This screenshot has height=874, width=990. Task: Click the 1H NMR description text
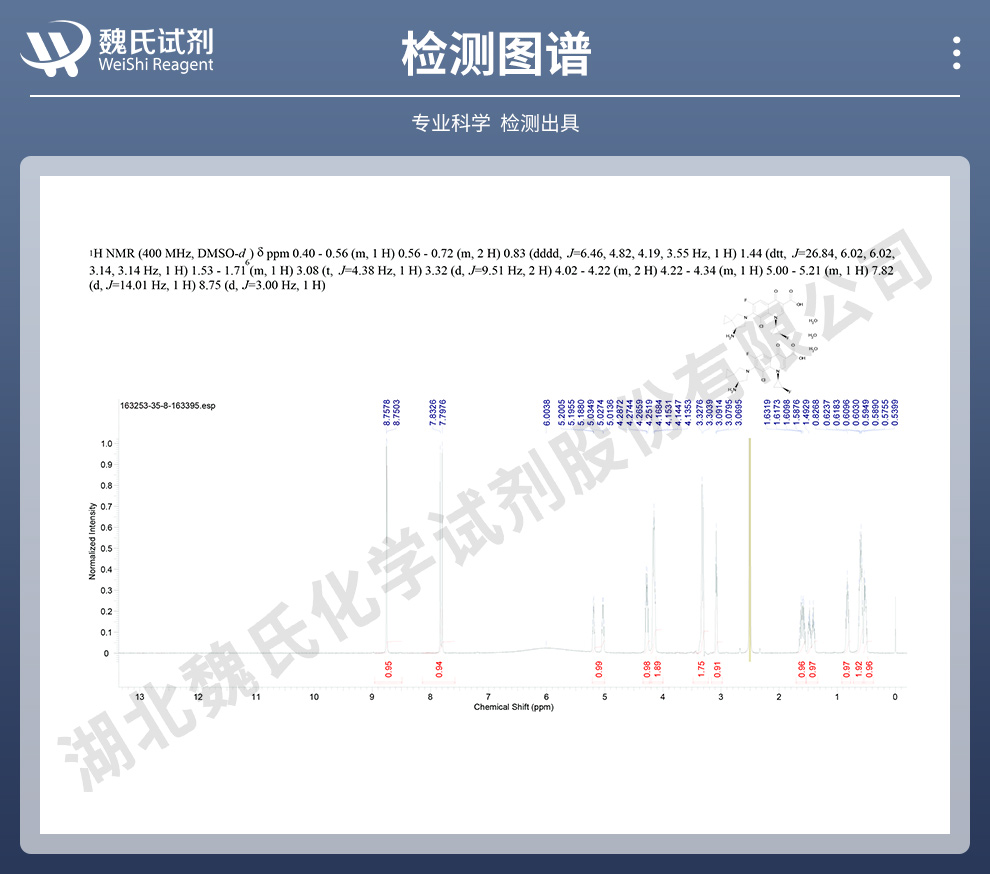(x=492, y=269)
